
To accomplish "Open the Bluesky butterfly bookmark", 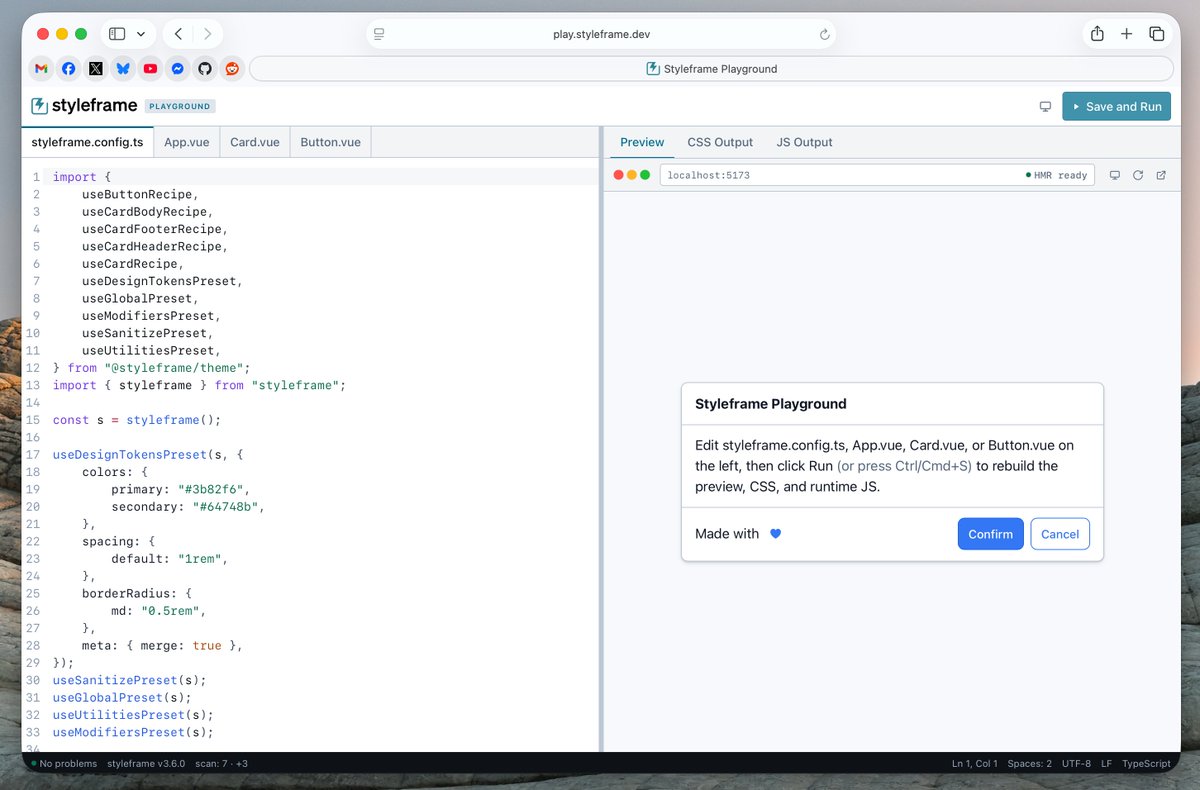I will tap(123, 69).
